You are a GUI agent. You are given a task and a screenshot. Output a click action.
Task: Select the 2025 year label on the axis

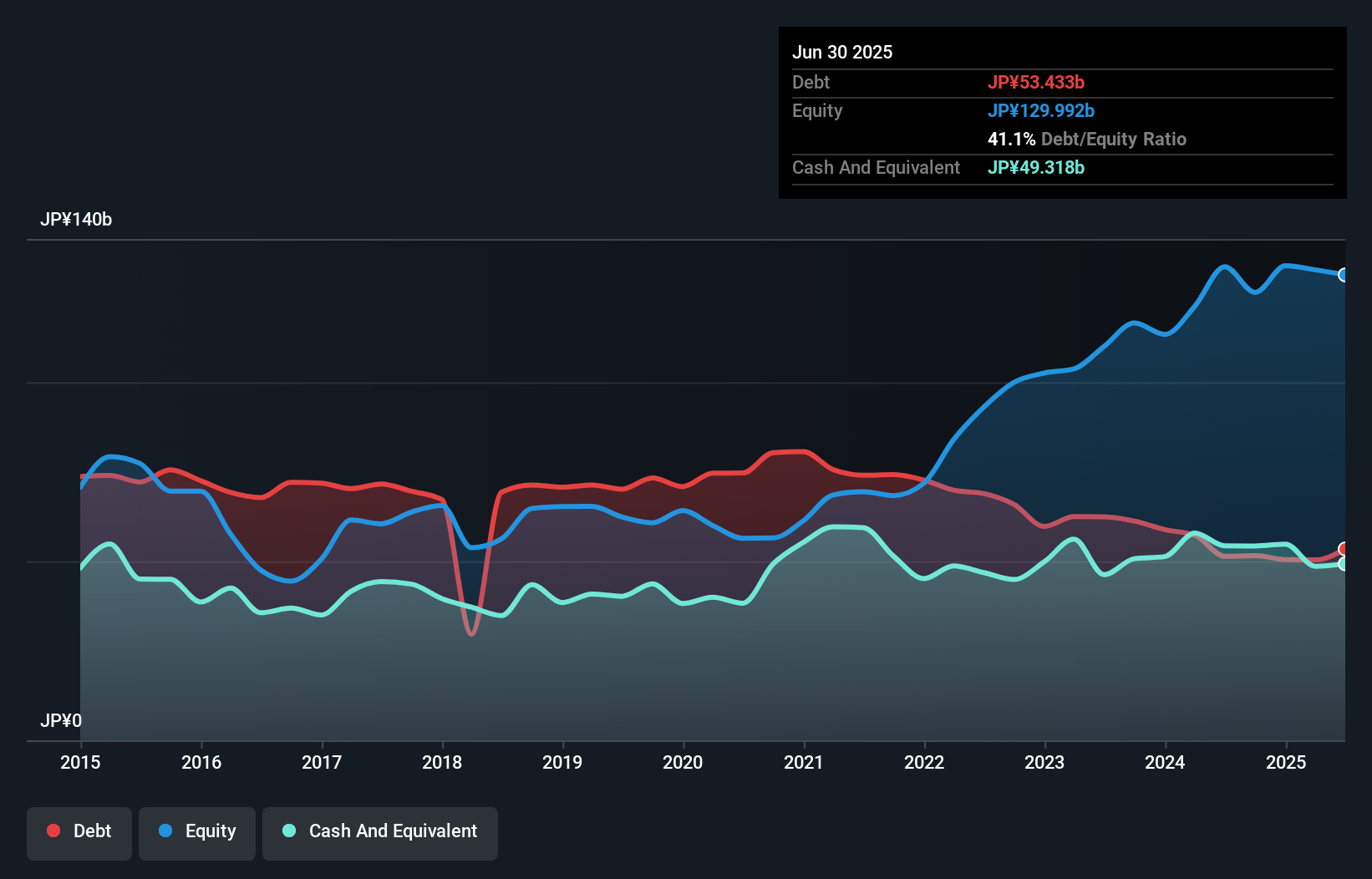click(x=1286, y=762)
